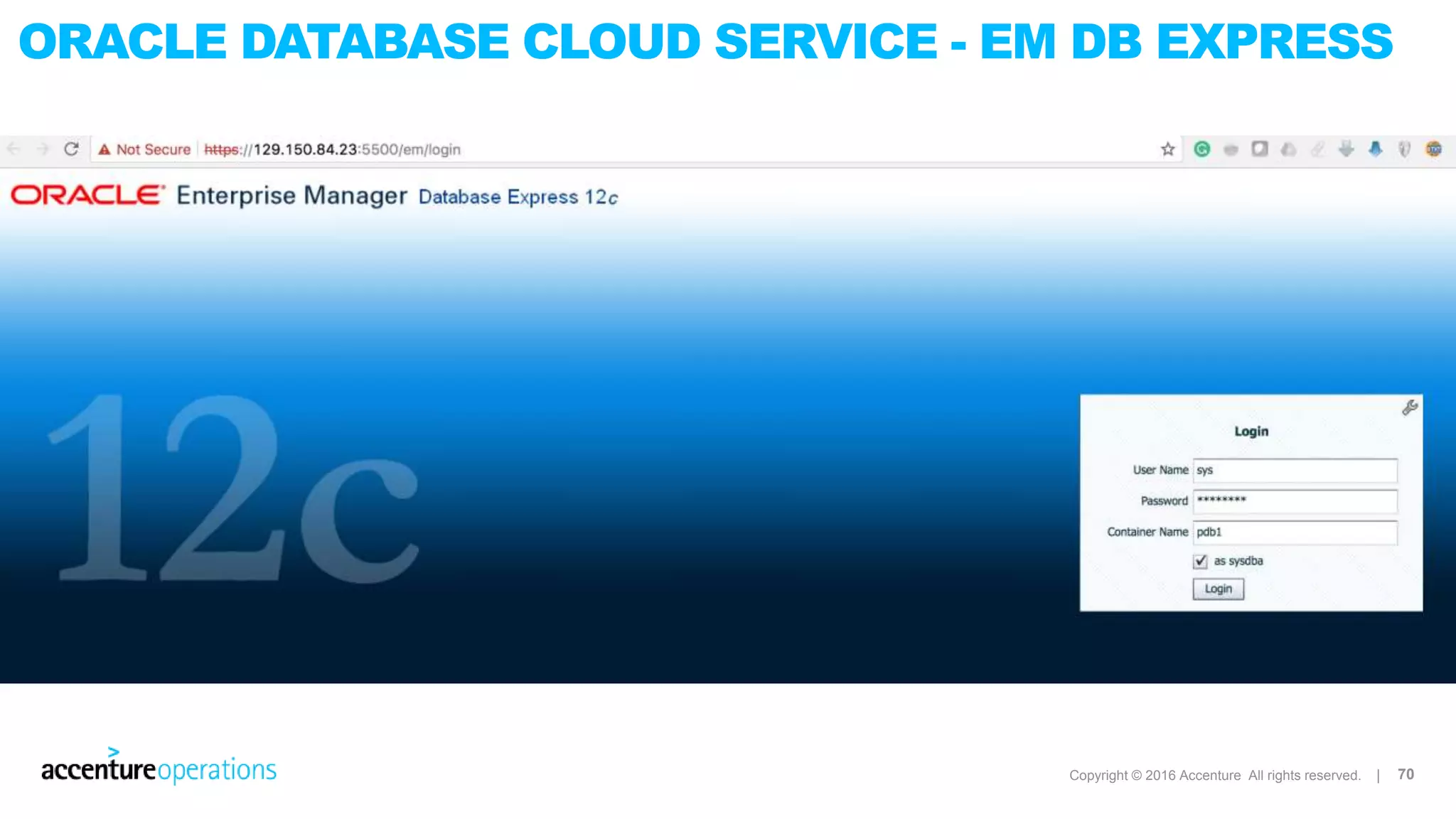Click the as sysdba label text
The image size is (1456, 819).
tap(1238, 561)
